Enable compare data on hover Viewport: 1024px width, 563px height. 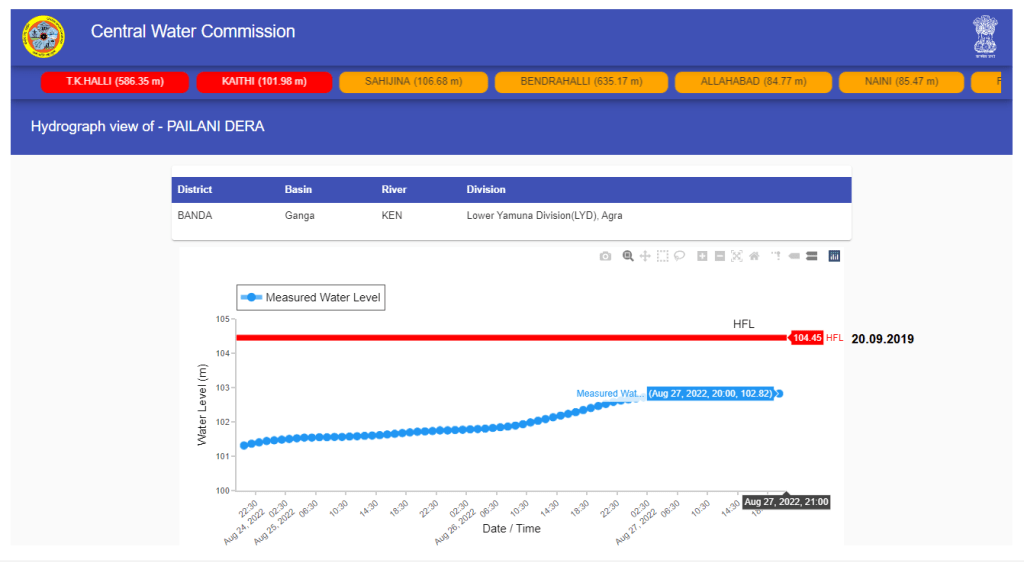click(x=811, y=256)
